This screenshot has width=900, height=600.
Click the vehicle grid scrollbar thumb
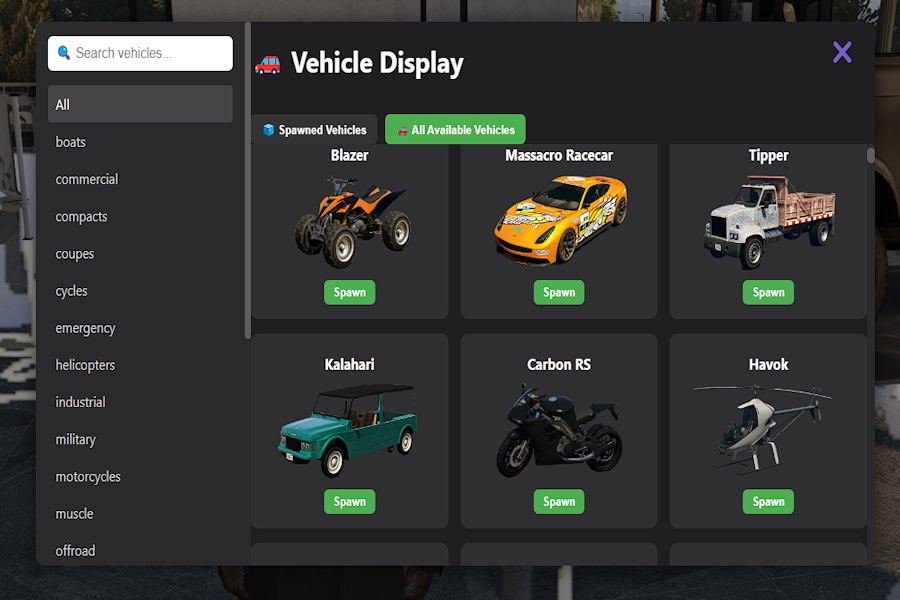coord(871,155)
